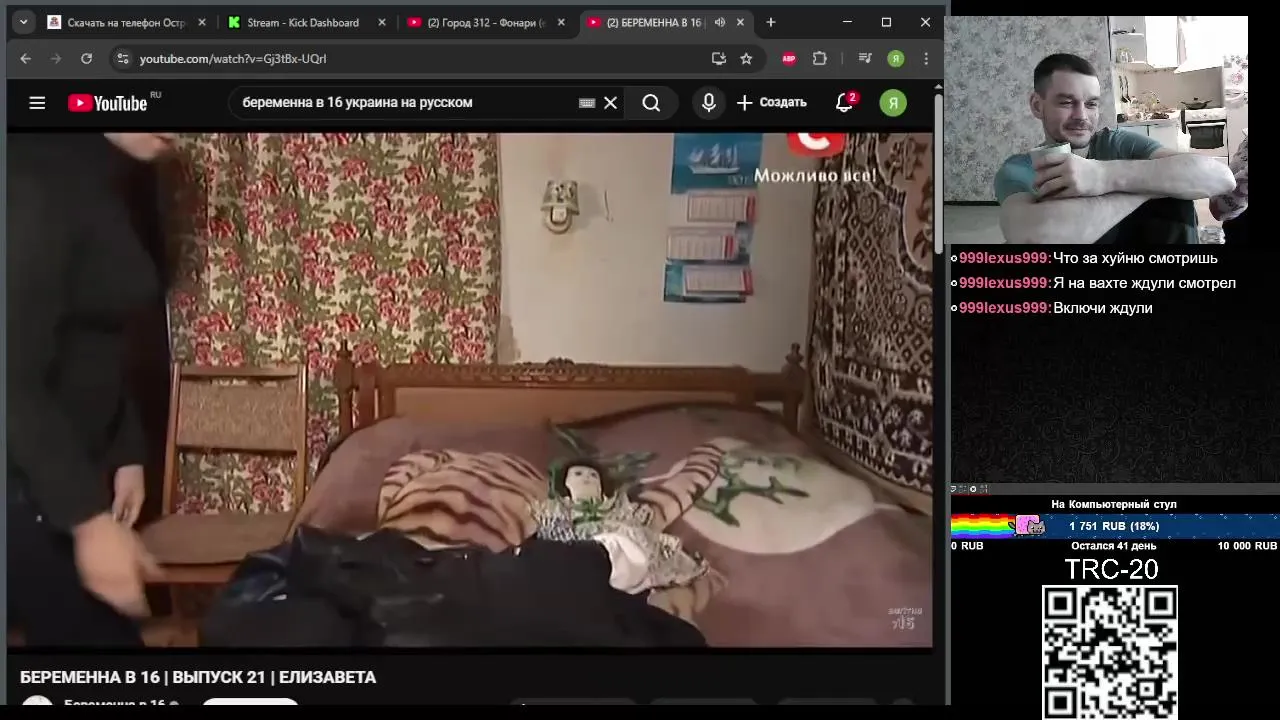Image resolution: width=1280 pixels, height=720 pixels.
Task: Minimize the Chrome window
Action: (x=847, y=22)
